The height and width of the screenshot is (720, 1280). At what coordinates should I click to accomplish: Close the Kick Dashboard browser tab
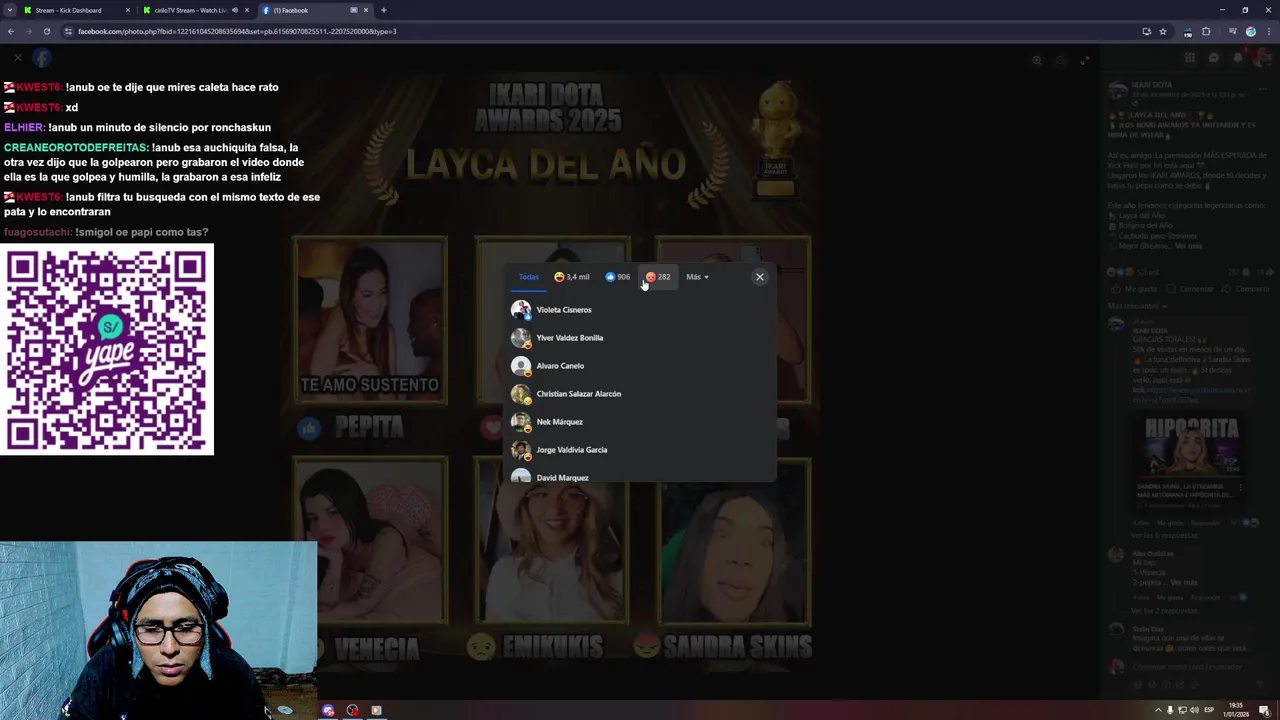[x=128, y=10]
